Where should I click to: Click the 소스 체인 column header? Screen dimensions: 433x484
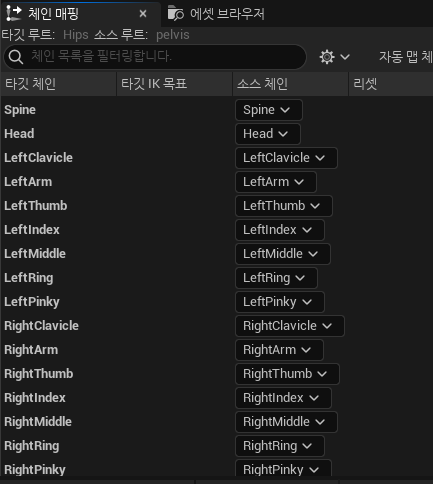point(290,84)
